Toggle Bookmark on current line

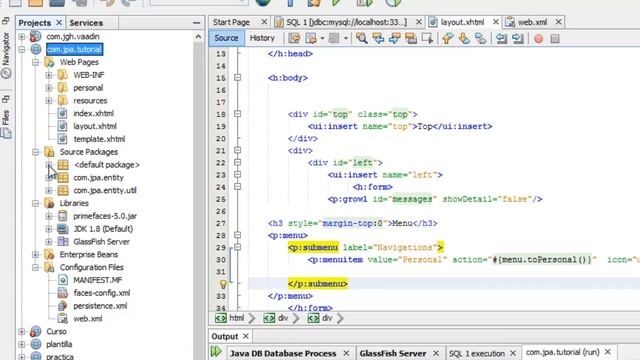(x=481, y=38)
